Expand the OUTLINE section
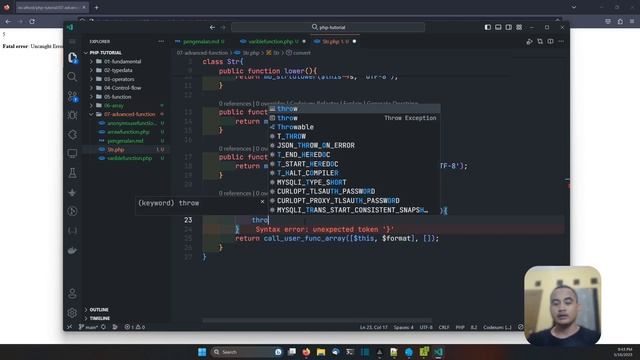The width and height of the screenshot is (640, 360). pos(126,310)
